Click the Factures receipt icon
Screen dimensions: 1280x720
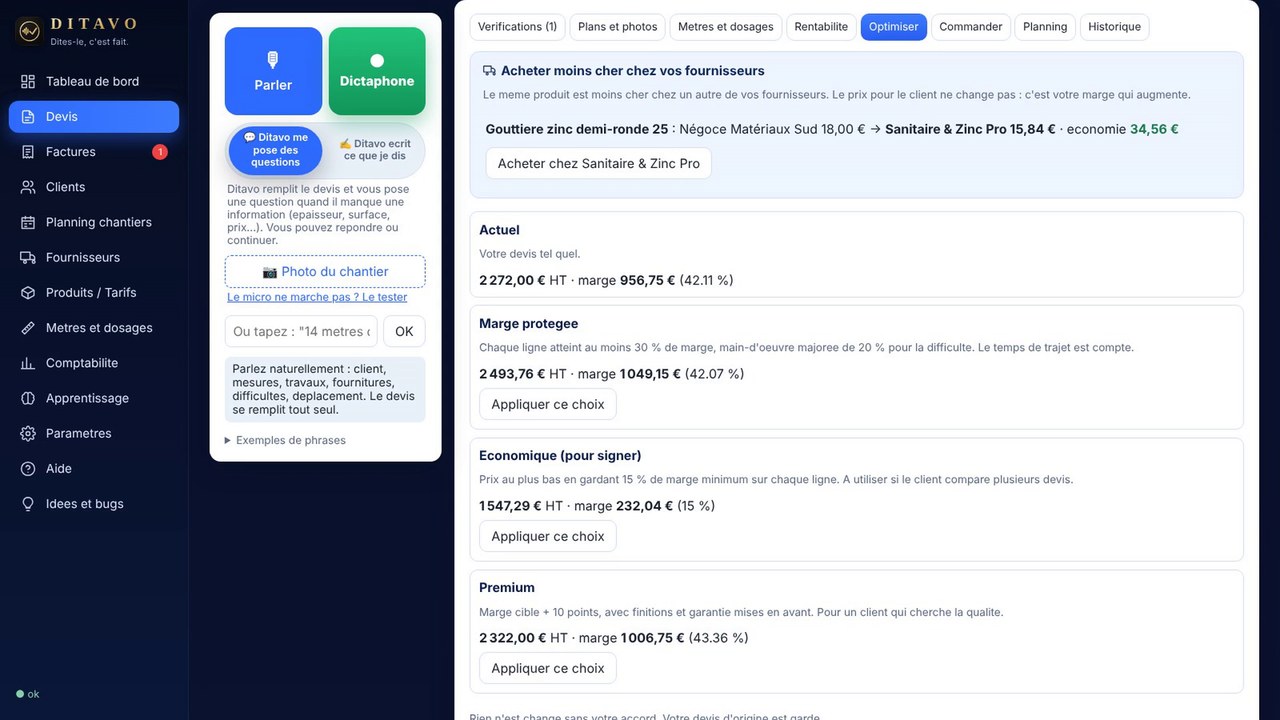coord(28,152)
